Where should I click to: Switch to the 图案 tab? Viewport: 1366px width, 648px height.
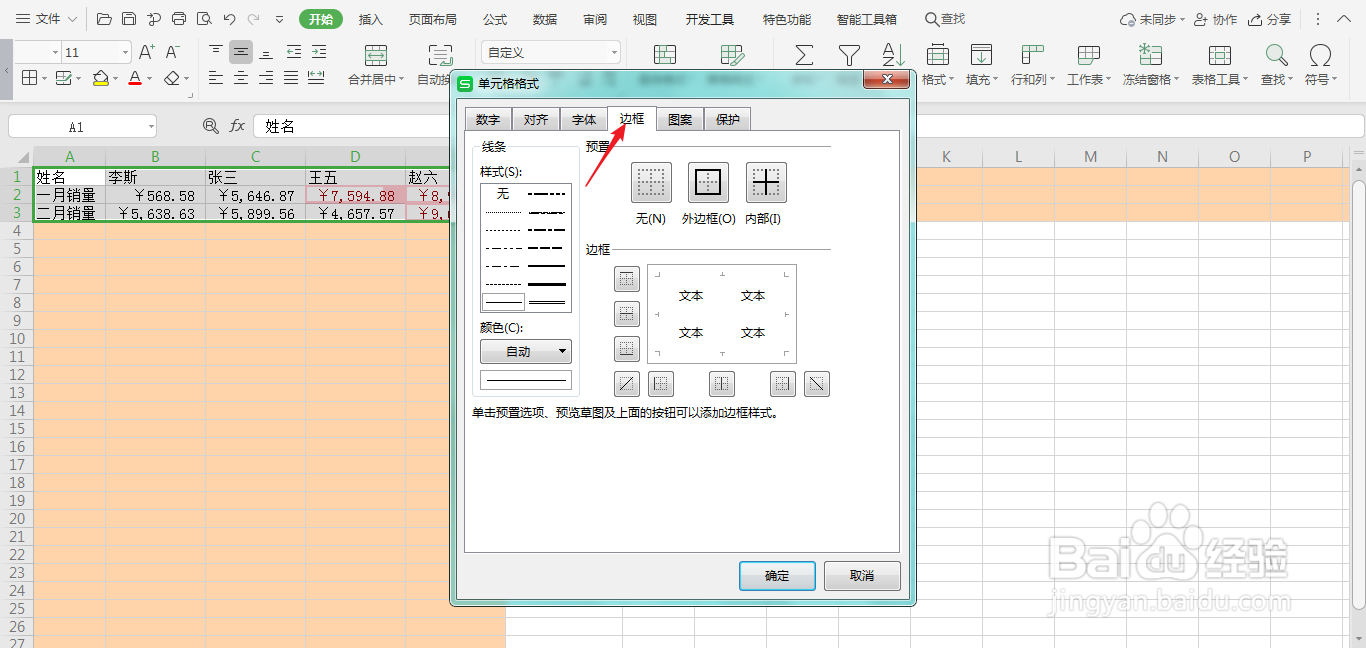(x=679, y=119)
